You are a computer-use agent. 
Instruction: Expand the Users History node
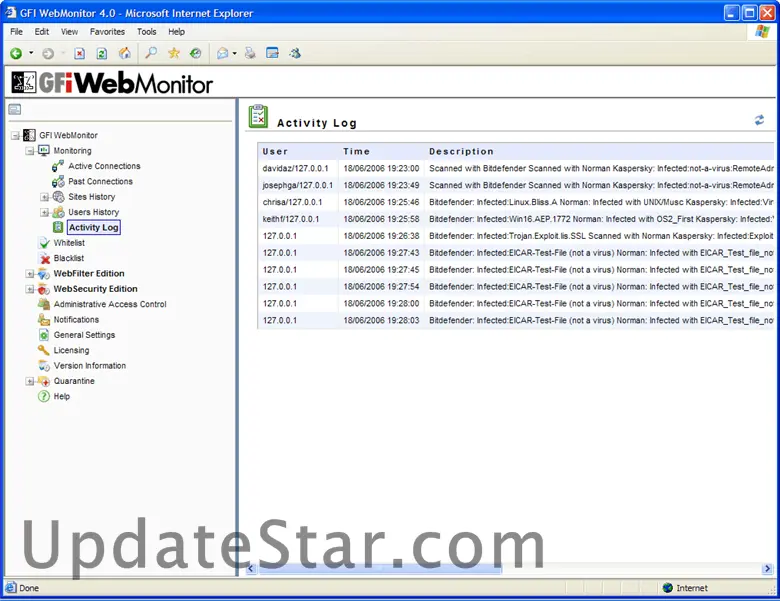click(x=44, y=212)
